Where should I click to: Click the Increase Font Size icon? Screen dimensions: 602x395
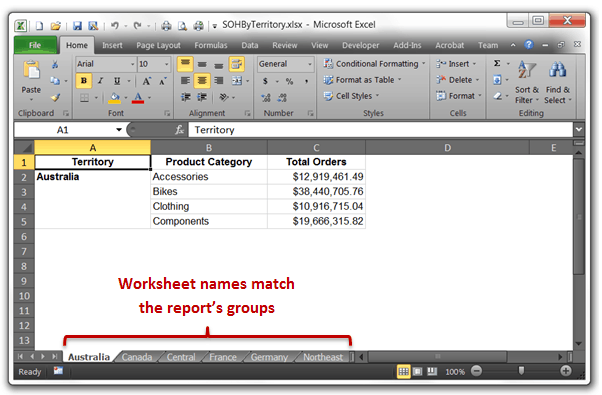coord(146,81)
